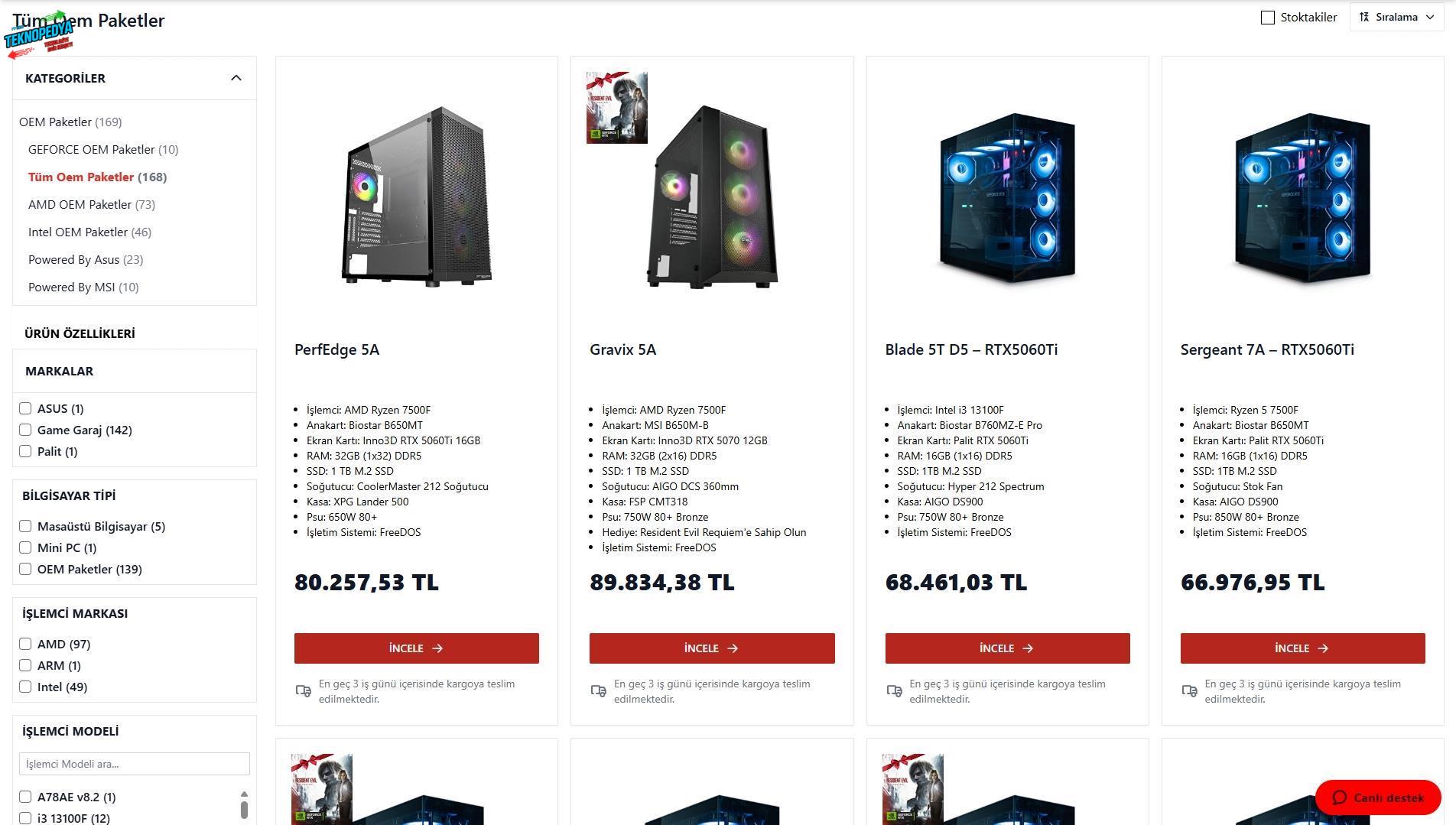Enable the Stoktakiler checkbox
Viewport: 1456px width, 825px height.
[x=1268, y=18]
